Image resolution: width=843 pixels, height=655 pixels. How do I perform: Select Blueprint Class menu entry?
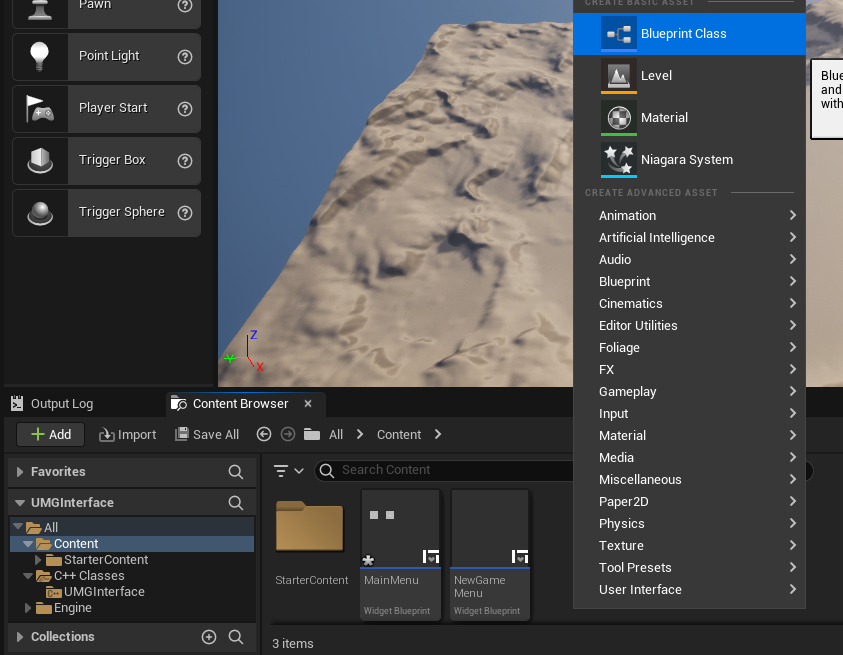point(689,34)
